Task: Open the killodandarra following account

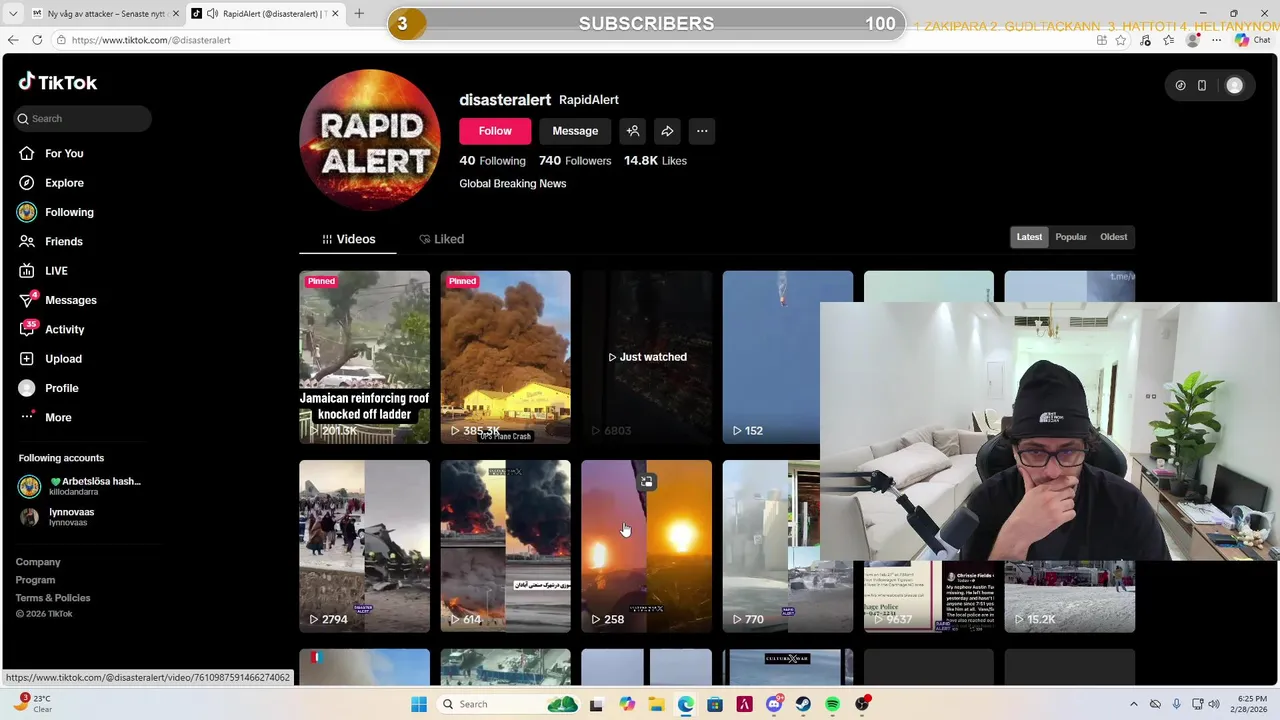Action: pos(80,486)
